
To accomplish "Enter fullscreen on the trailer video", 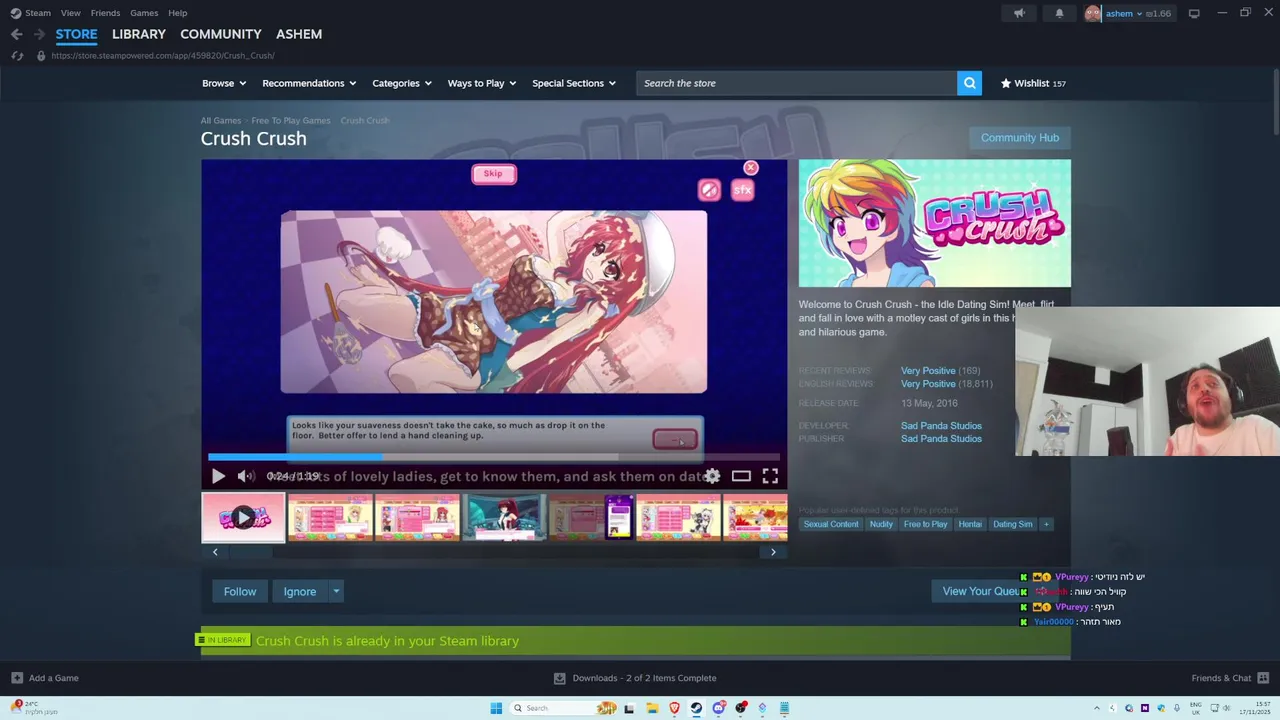I will 770,477.
